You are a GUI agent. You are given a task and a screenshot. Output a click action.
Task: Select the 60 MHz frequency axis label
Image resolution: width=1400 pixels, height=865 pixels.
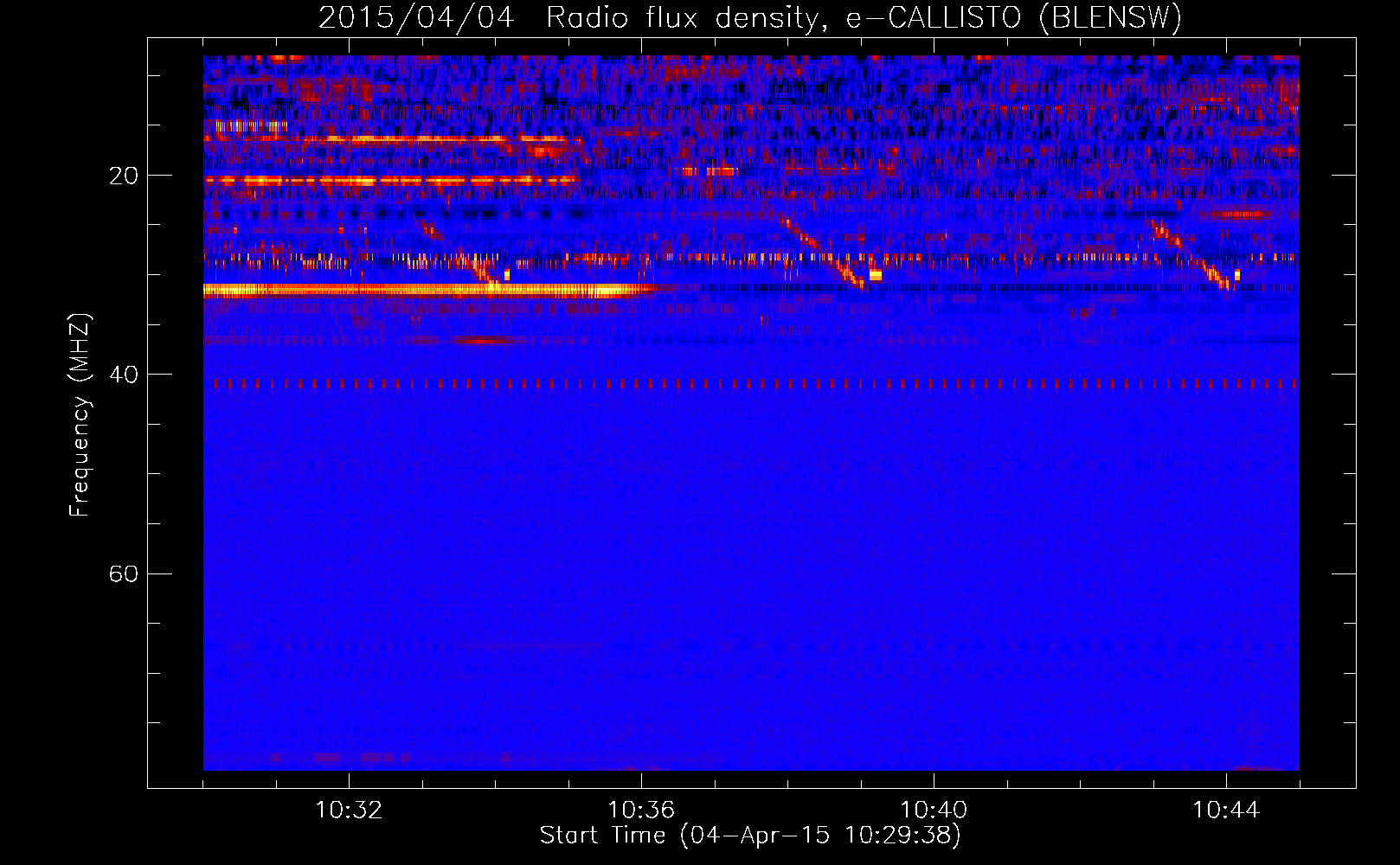(124, 574)
